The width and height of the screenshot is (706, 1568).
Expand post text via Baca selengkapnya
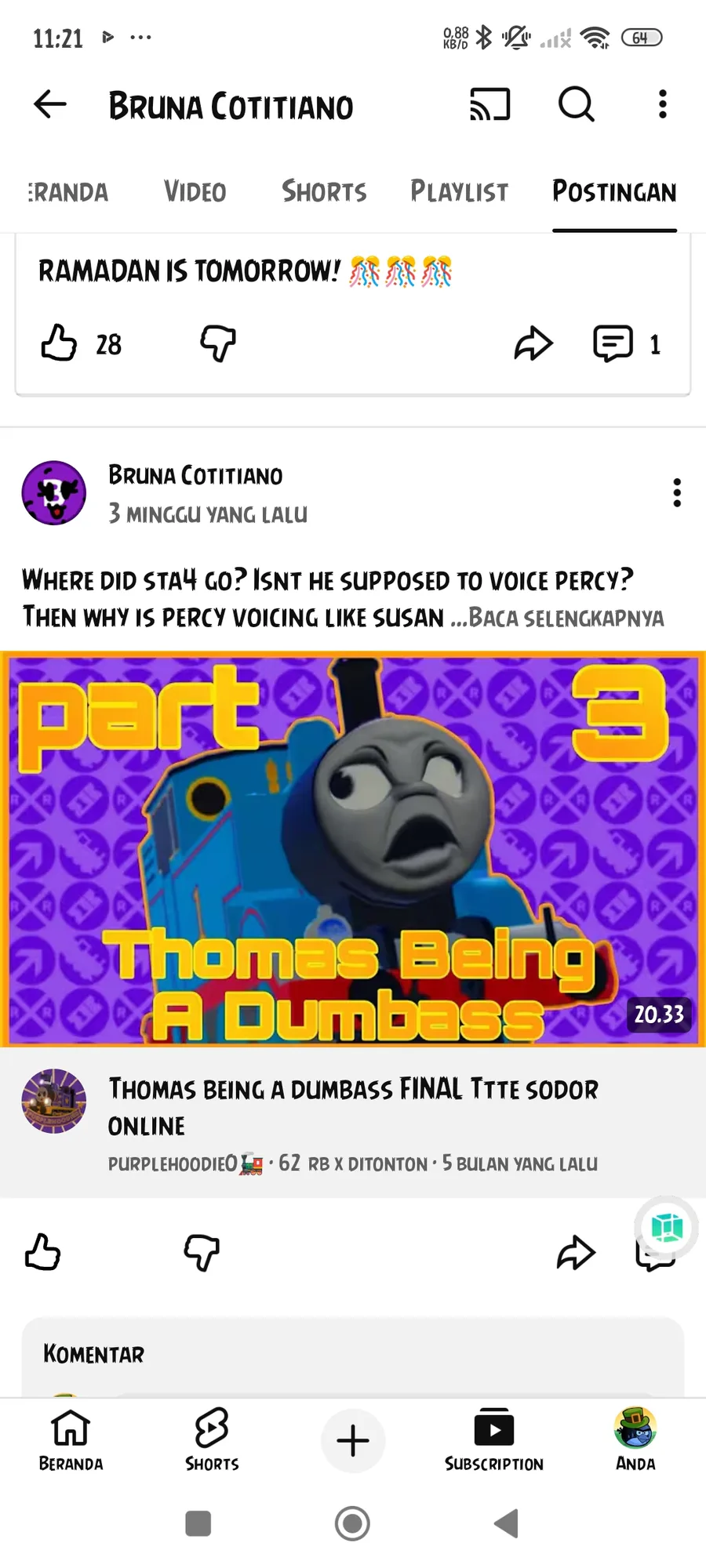566,618
